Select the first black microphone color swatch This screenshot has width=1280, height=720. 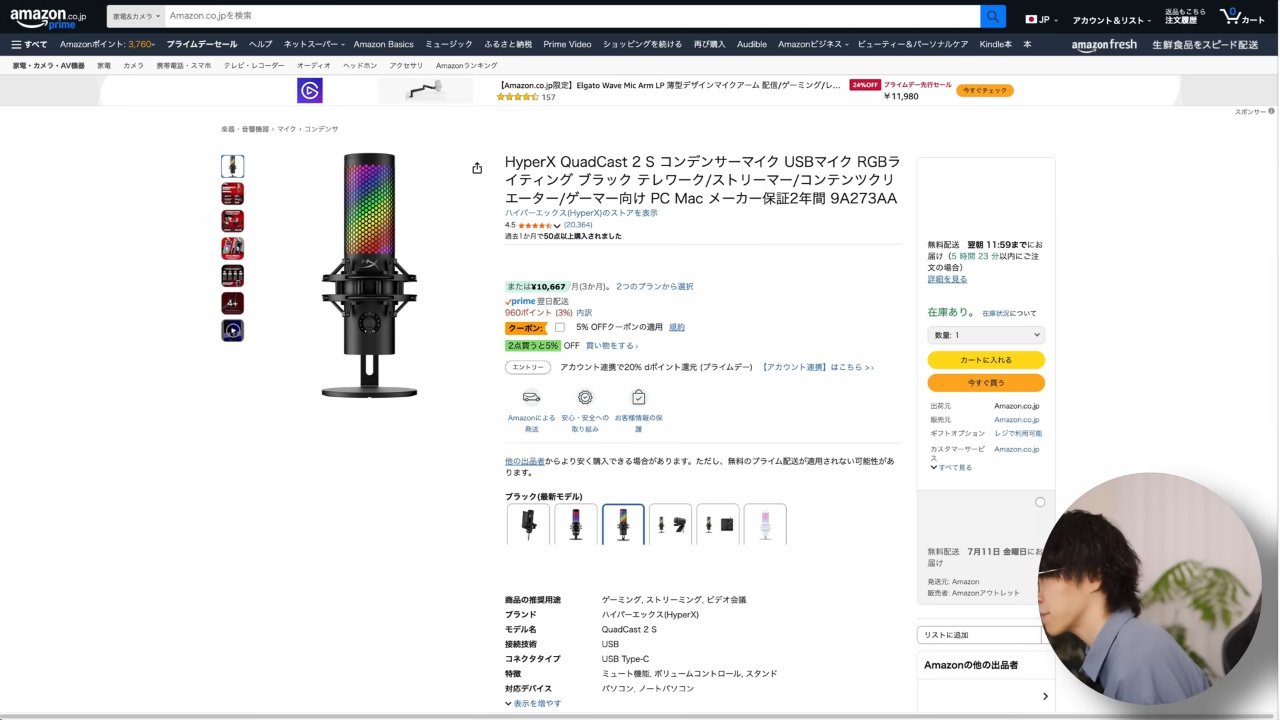(528, 524)
